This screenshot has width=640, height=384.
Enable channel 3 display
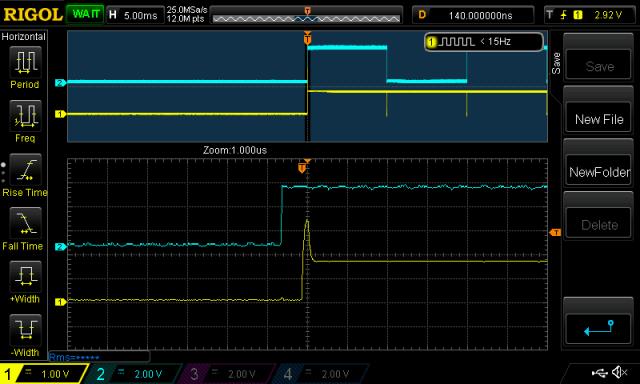[x=227, y=374]
